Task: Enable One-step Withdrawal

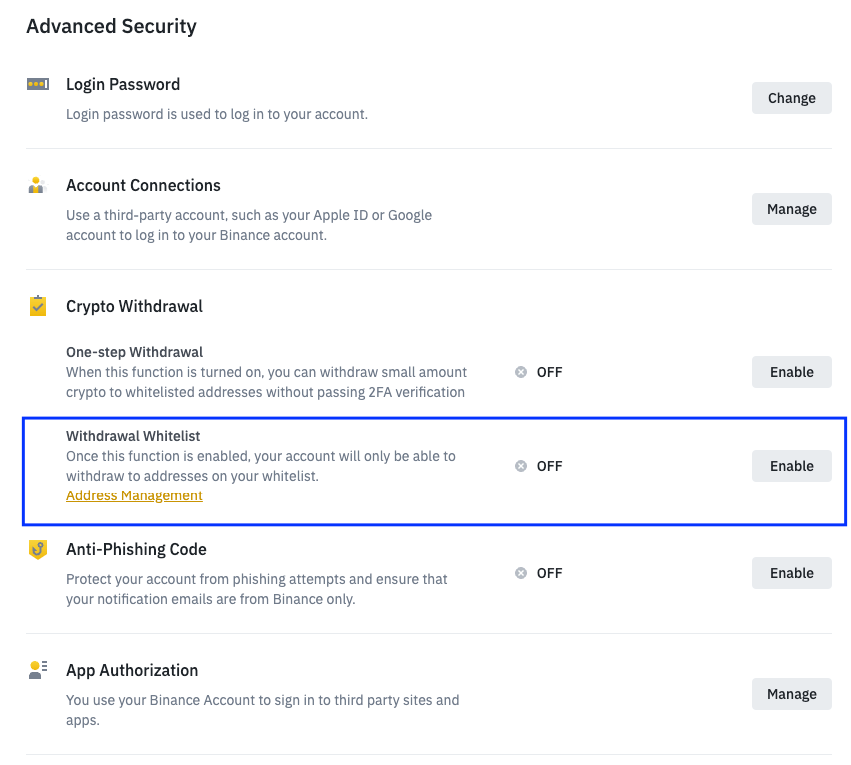Action: click(x=791, y=372)
